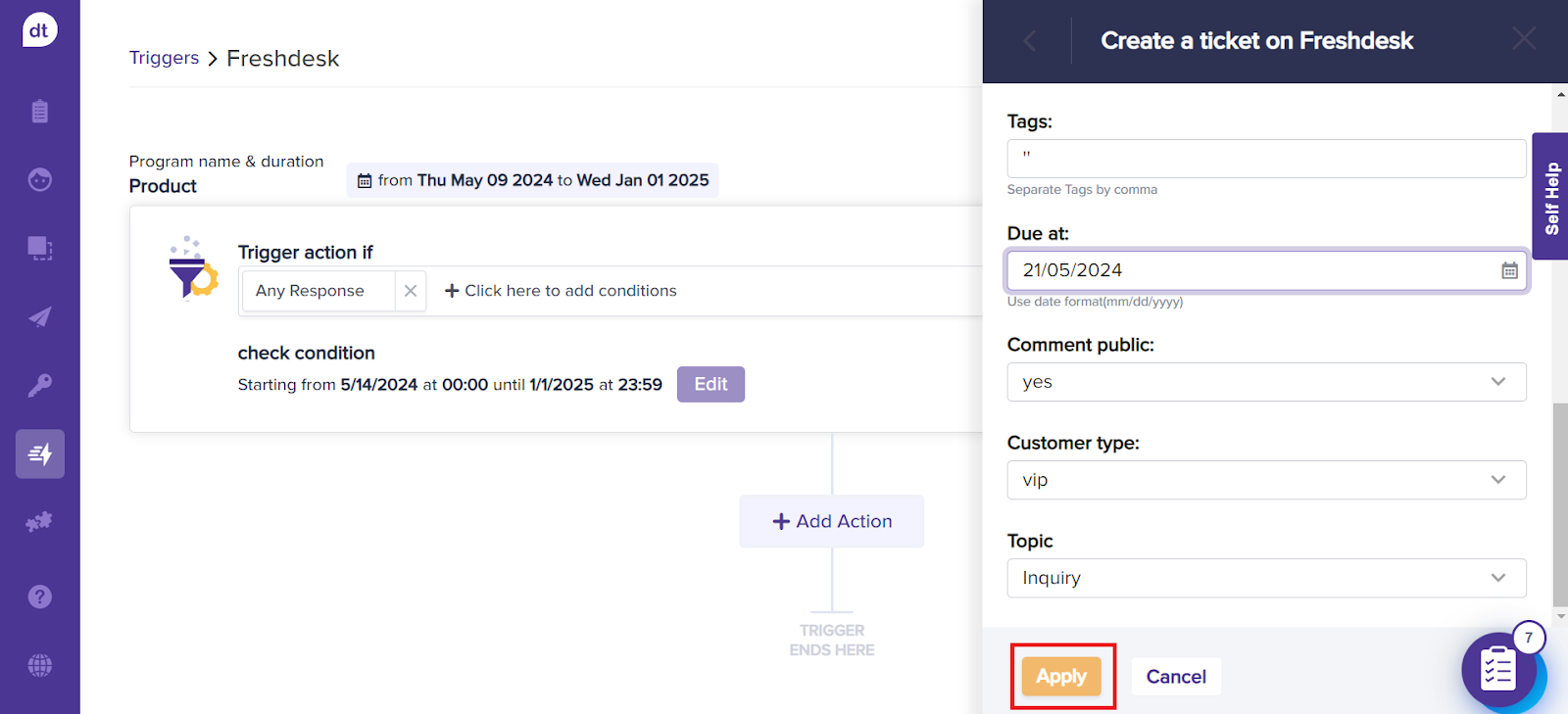The height and width of the screenshot is (714, 1568).
Task: Click the Tags input field
Action: pyautogui.click(x=1265, y=159)
